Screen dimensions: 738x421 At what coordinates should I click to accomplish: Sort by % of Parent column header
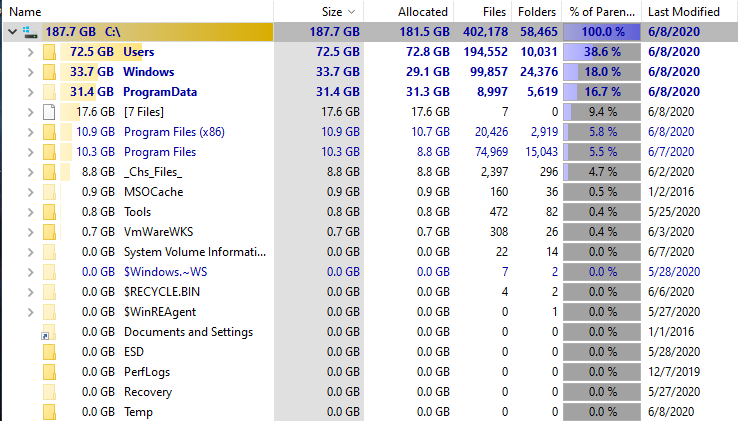click(602, 12)
